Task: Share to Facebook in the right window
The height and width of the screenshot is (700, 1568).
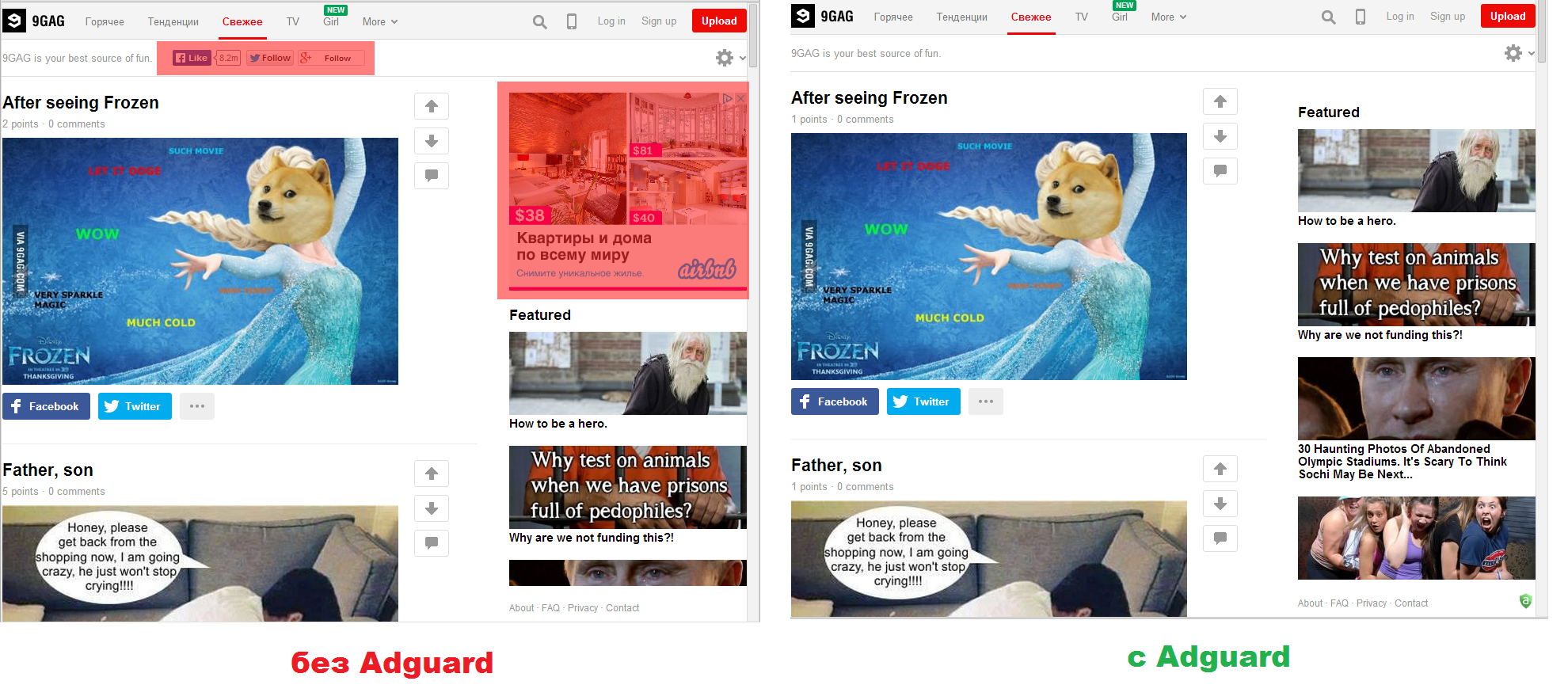Action: (x=835, y=401)
